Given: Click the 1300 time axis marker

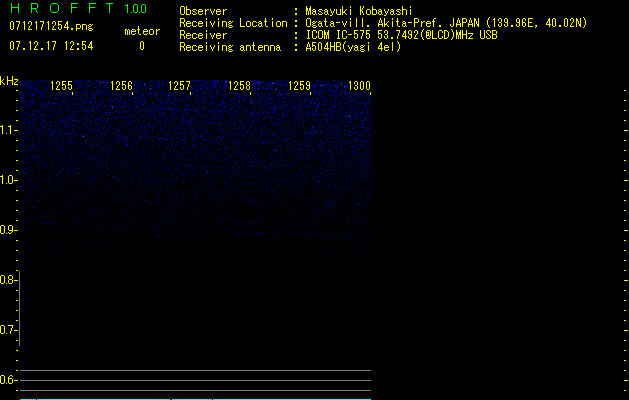Looking at the screenshot, I should [359, 86].
